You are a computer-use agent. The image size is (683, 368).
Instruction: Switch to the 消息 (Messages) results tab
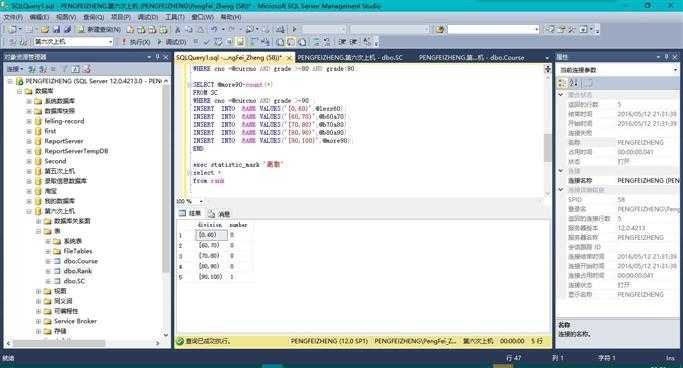[x=219, y=214]
